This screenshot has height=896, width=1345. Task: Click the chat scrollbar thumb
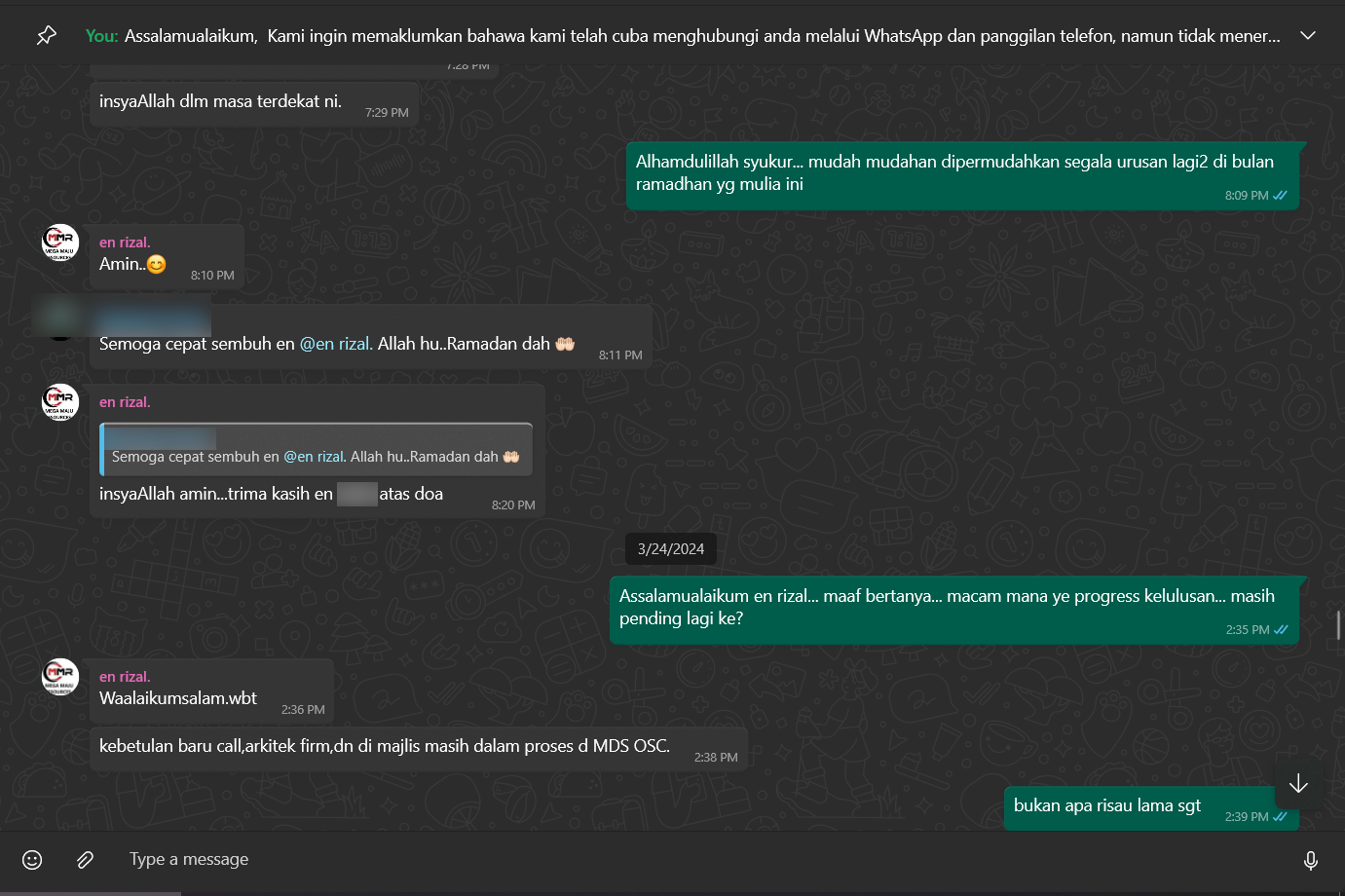tap(1339, 625)
